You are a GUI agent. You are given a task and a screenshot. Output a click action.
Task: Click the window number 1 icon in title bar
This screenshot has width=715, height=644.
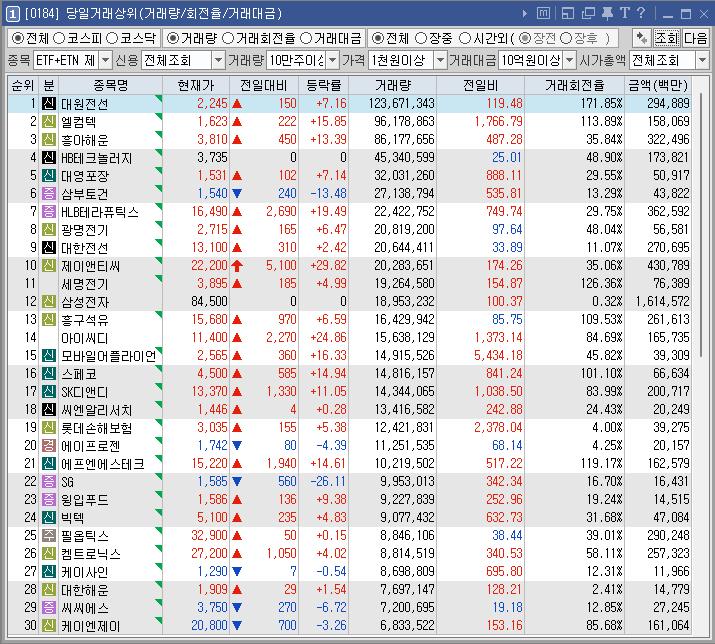[x=12, y=14]
